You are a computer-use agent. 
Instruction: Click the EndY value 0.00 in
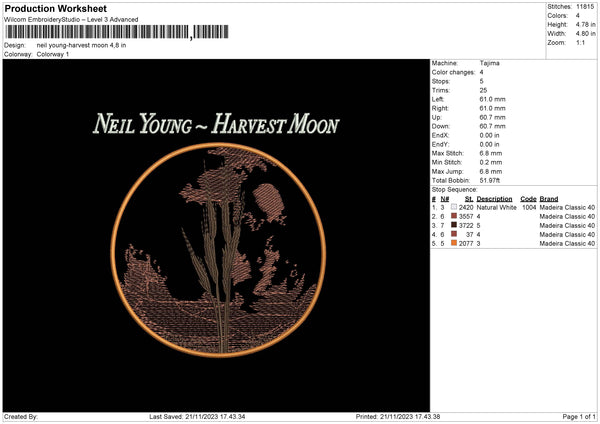[489, 145]
